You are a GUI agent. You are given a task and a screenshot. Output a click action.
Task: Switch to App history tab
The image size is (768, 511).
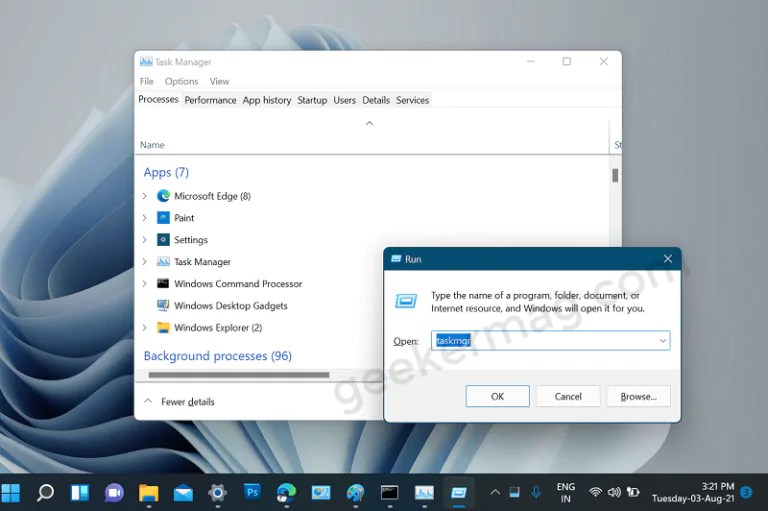pos(267,100)
